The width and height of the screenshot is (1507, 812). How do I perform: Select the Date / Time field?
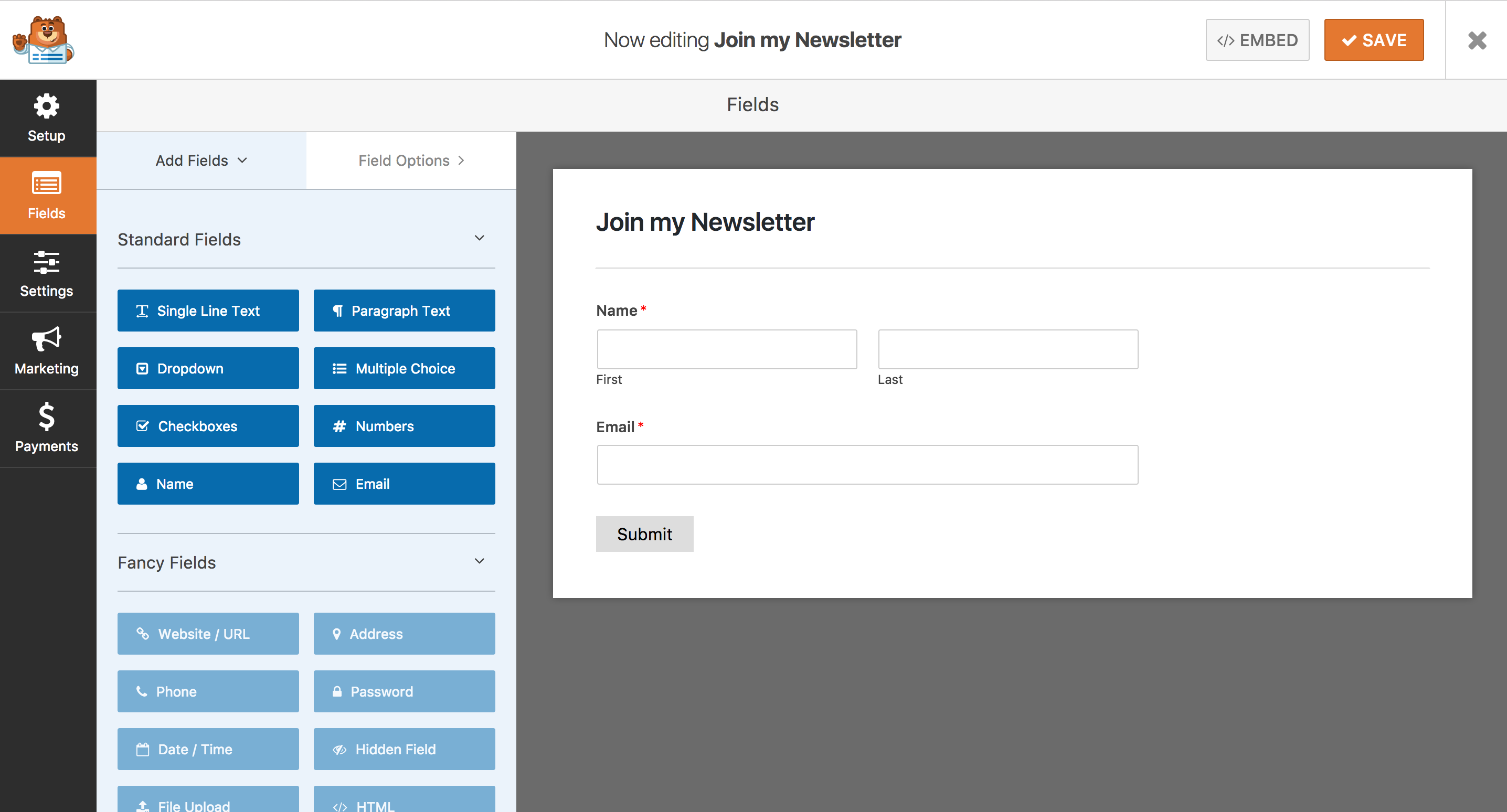208,749
